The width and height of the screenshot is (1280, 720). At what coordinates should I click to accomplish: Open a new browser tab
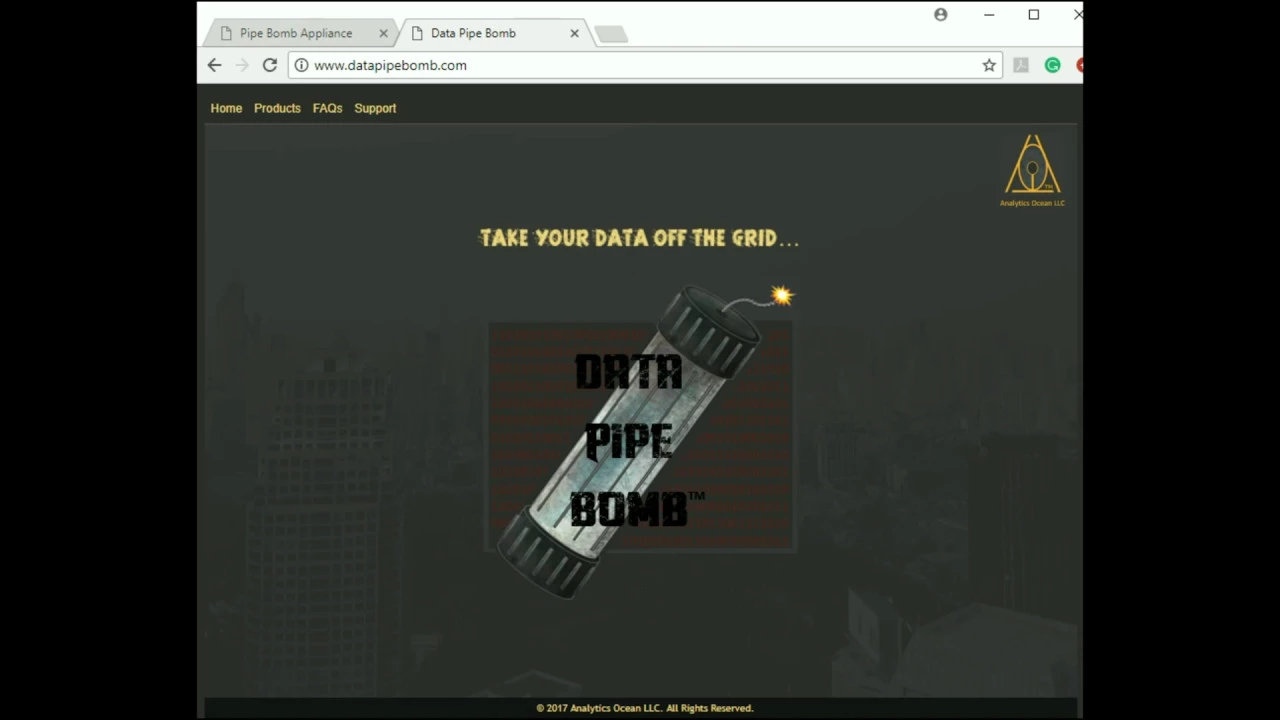coord(611,34)
